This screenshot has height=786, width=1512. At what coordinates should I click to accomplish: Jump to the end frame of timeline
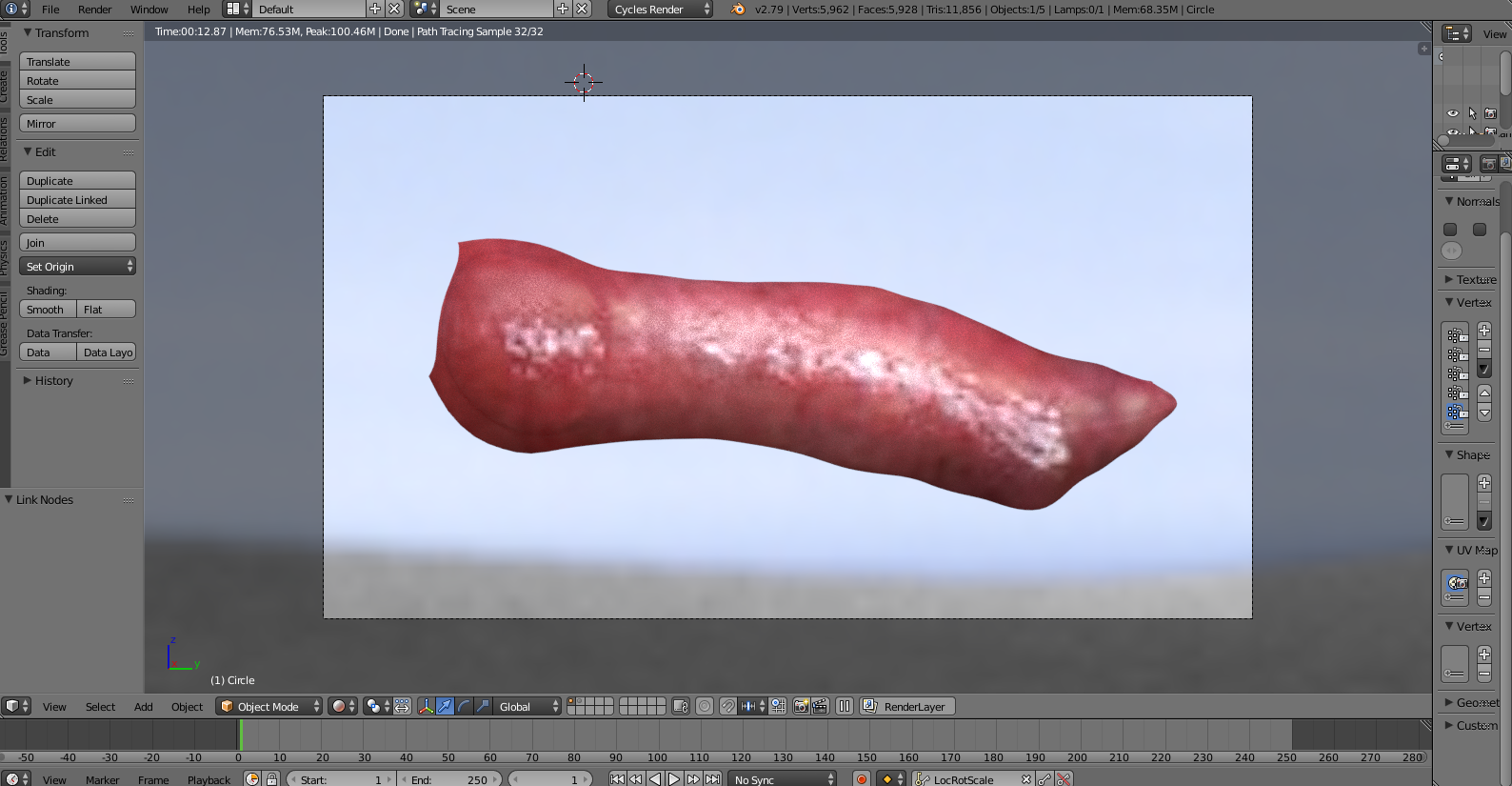(x=712, y=779)
